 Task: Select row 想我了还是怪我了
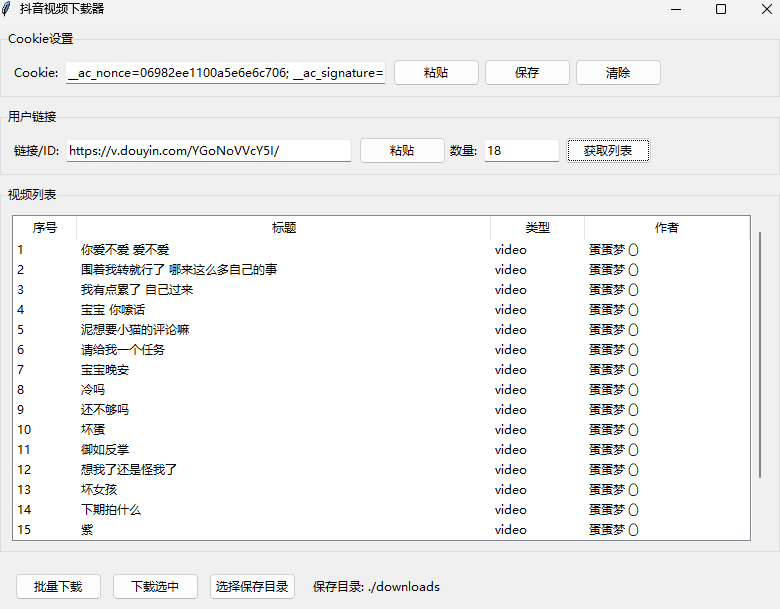pos(382,470)
